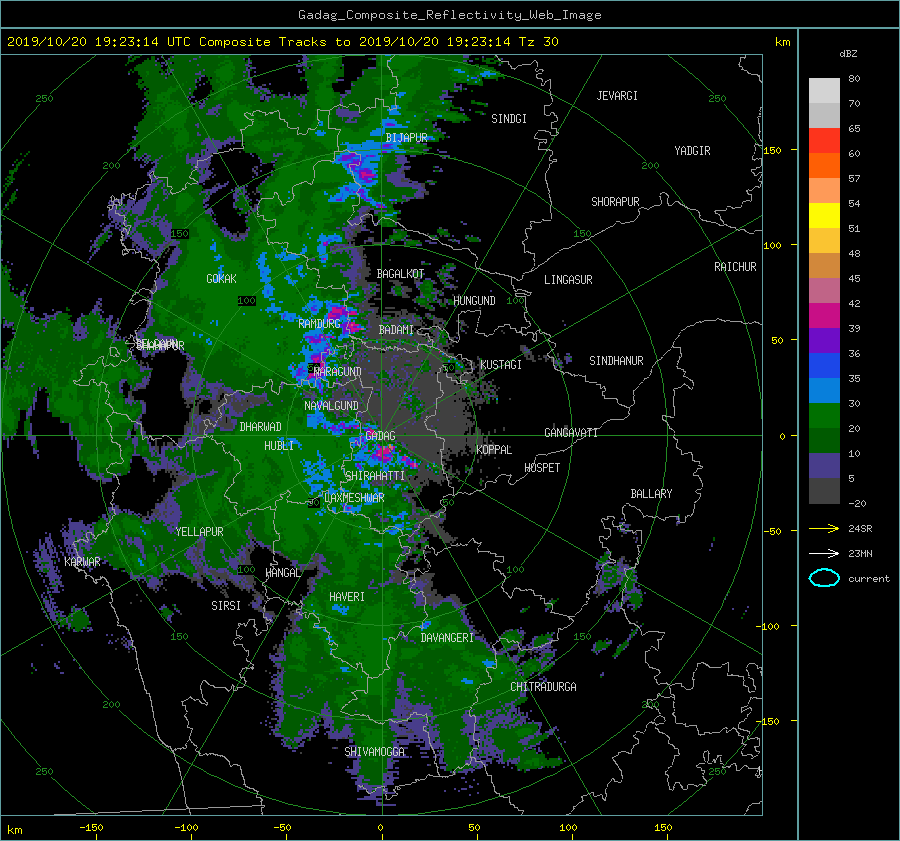Click the YELLAPUR place label

point(199,532)
